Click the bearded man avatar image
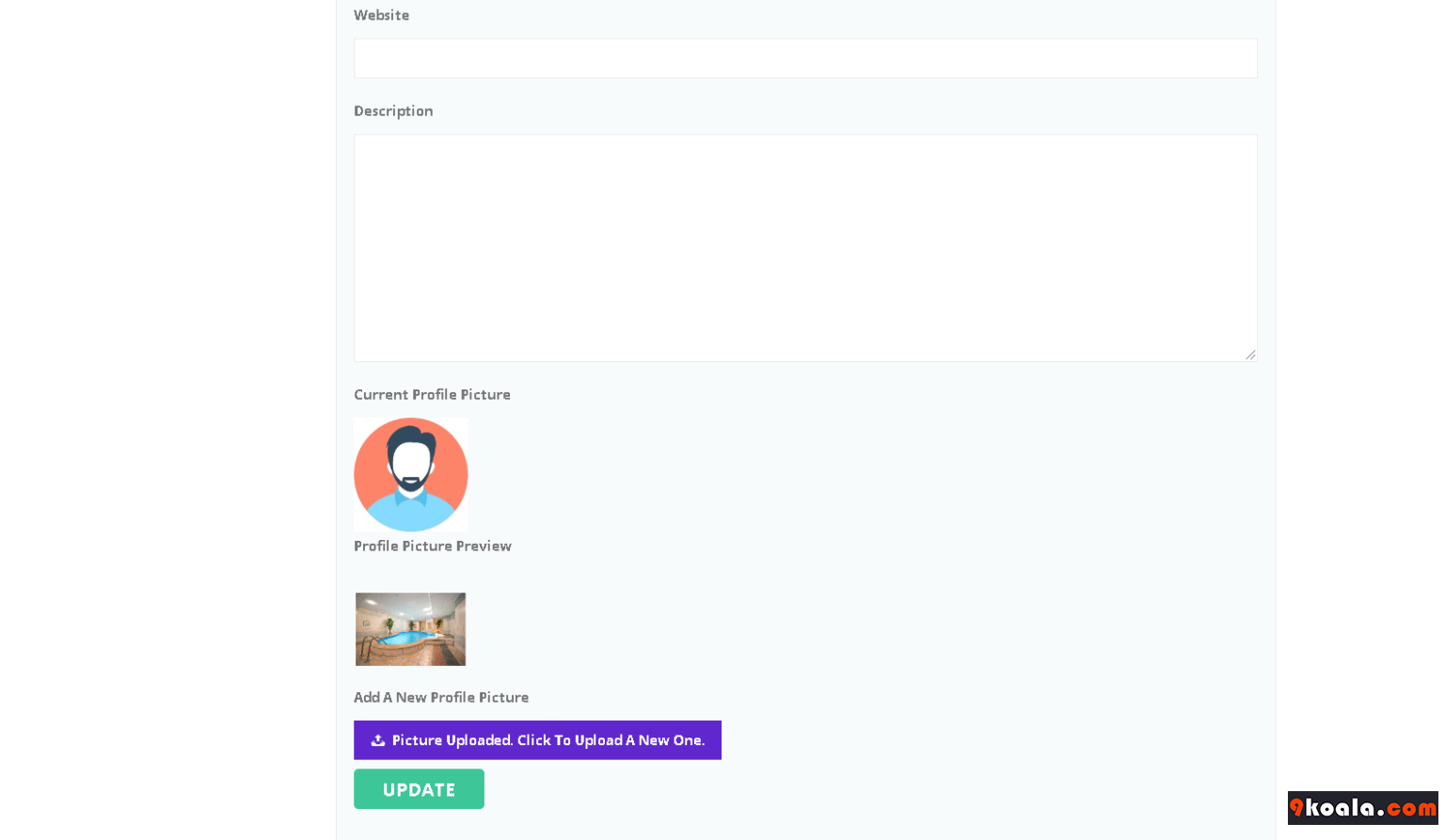This screenshot has height=840, width=1445. tap(410, 474)
